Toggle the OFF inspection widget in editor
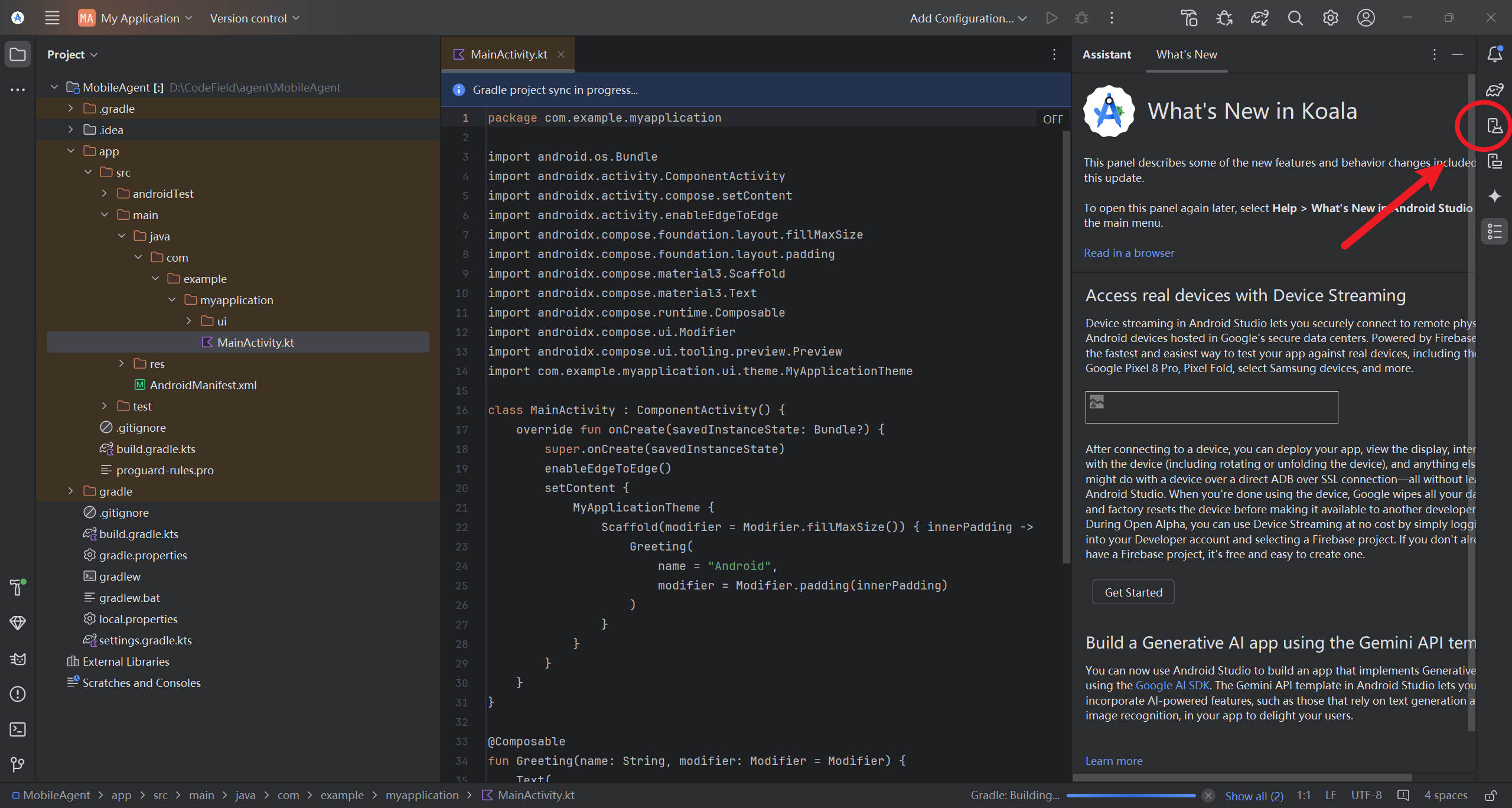This screenshot has height=808, width=1512. [1052, 119]
